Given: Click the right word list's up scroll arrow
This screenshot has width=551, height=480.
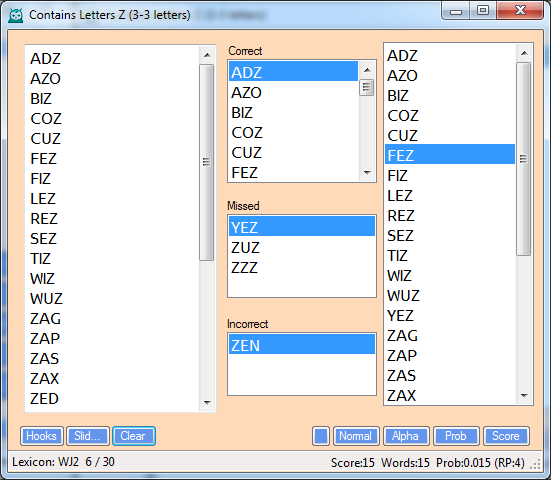Looking at the screenshot, I should coord(524,53).
